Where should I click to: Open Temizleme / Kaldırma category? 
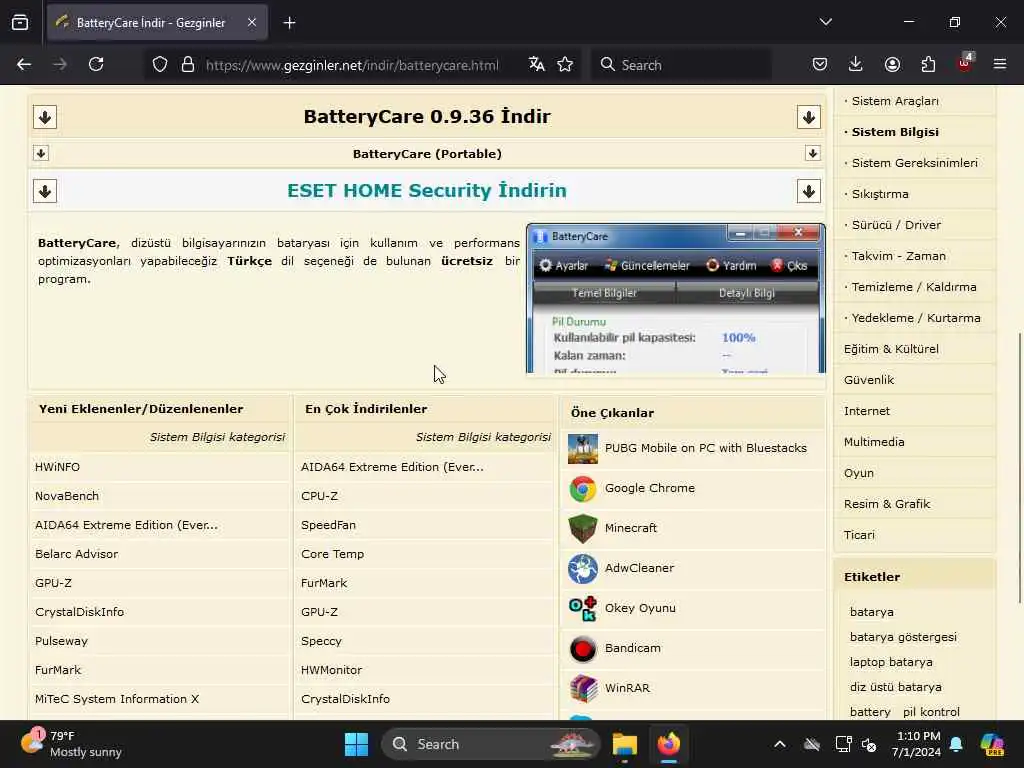pos(914,287)
